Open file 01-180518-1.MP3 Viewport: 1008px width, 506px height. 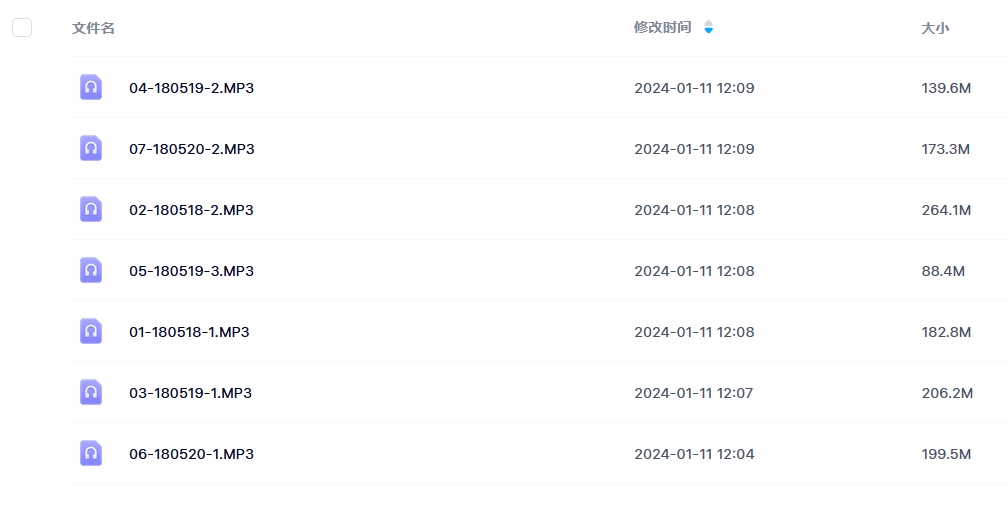click(x=189, y=332)
